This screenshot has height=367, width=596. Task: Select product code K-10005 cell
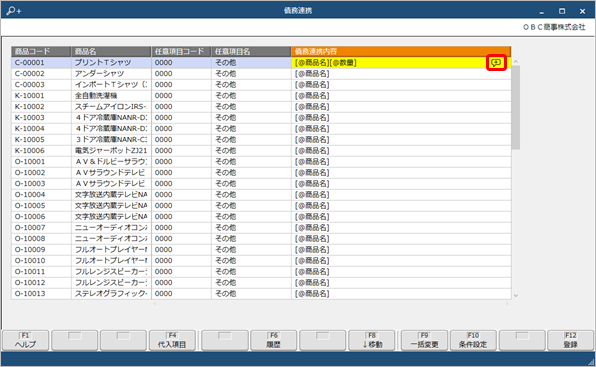point(41,140)
